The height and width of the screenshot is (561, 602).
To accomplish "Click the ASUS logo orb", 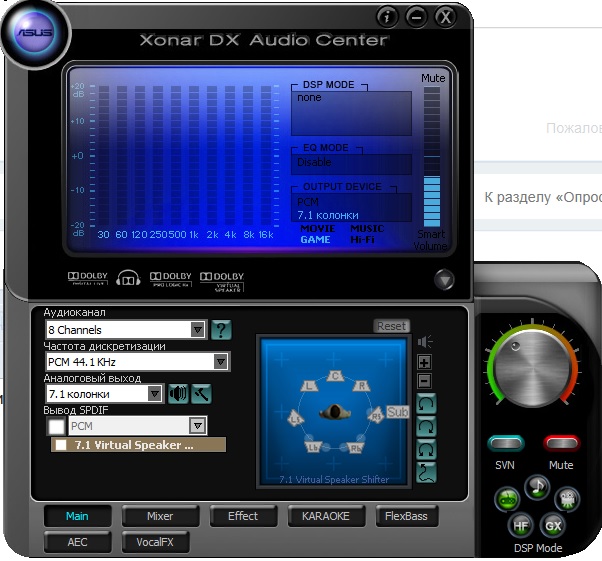I will tap(35, 33).
